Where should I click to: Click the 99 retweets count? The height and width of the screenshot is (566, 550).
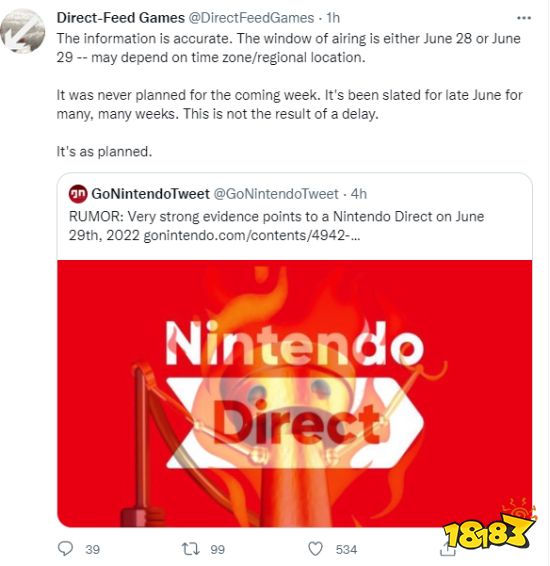pos(218,549)
